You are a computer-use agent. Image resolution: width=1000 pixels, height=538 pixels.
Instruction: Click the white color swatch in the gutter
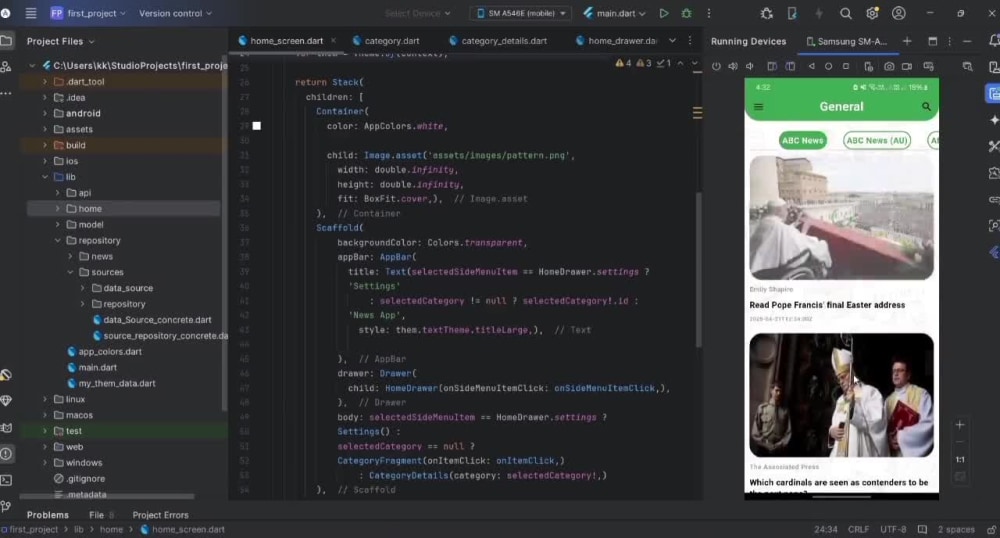[256, 126]
